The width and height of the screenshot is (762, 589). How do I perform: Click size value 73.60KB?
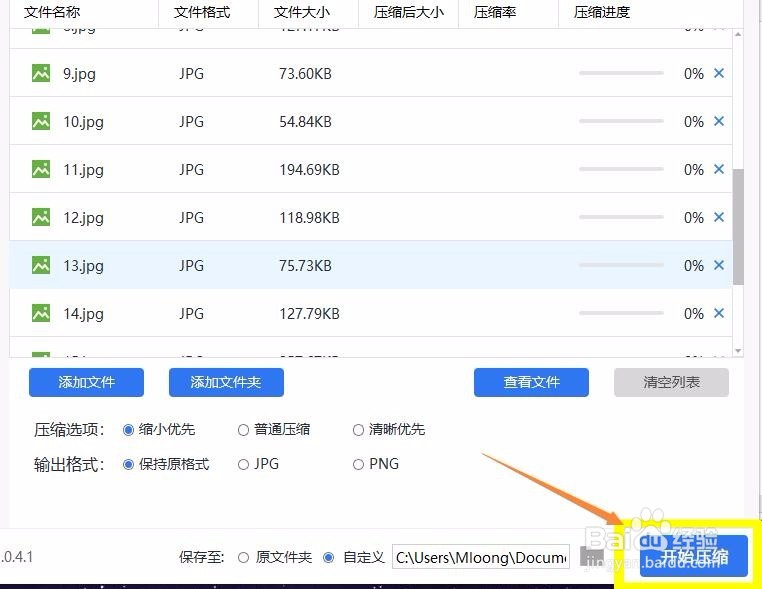[305, 73]
